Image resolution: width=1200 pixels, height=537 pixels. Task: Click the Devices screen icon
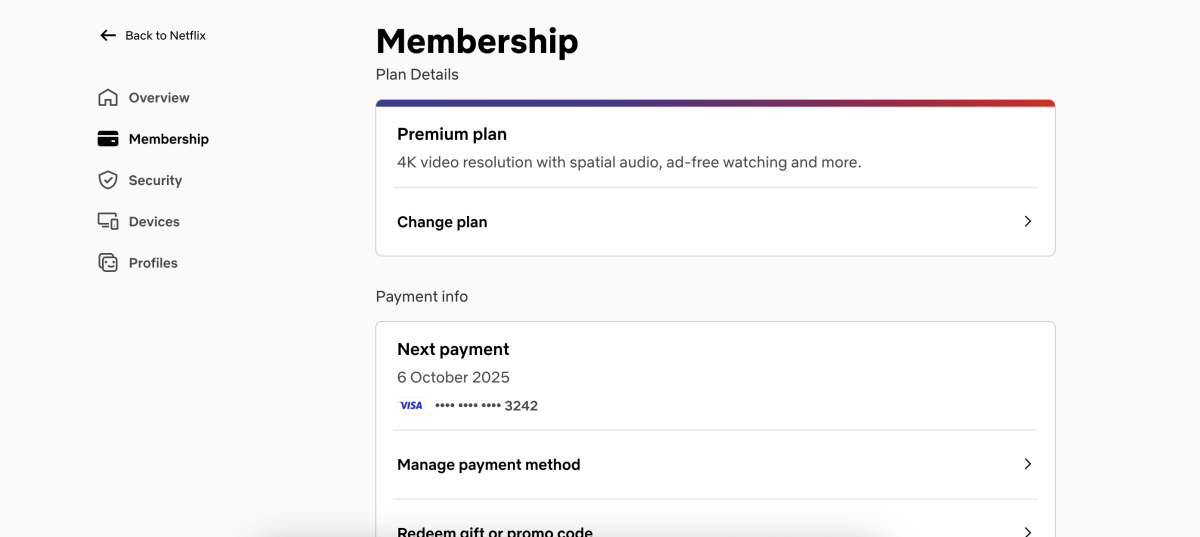point(108,222)
